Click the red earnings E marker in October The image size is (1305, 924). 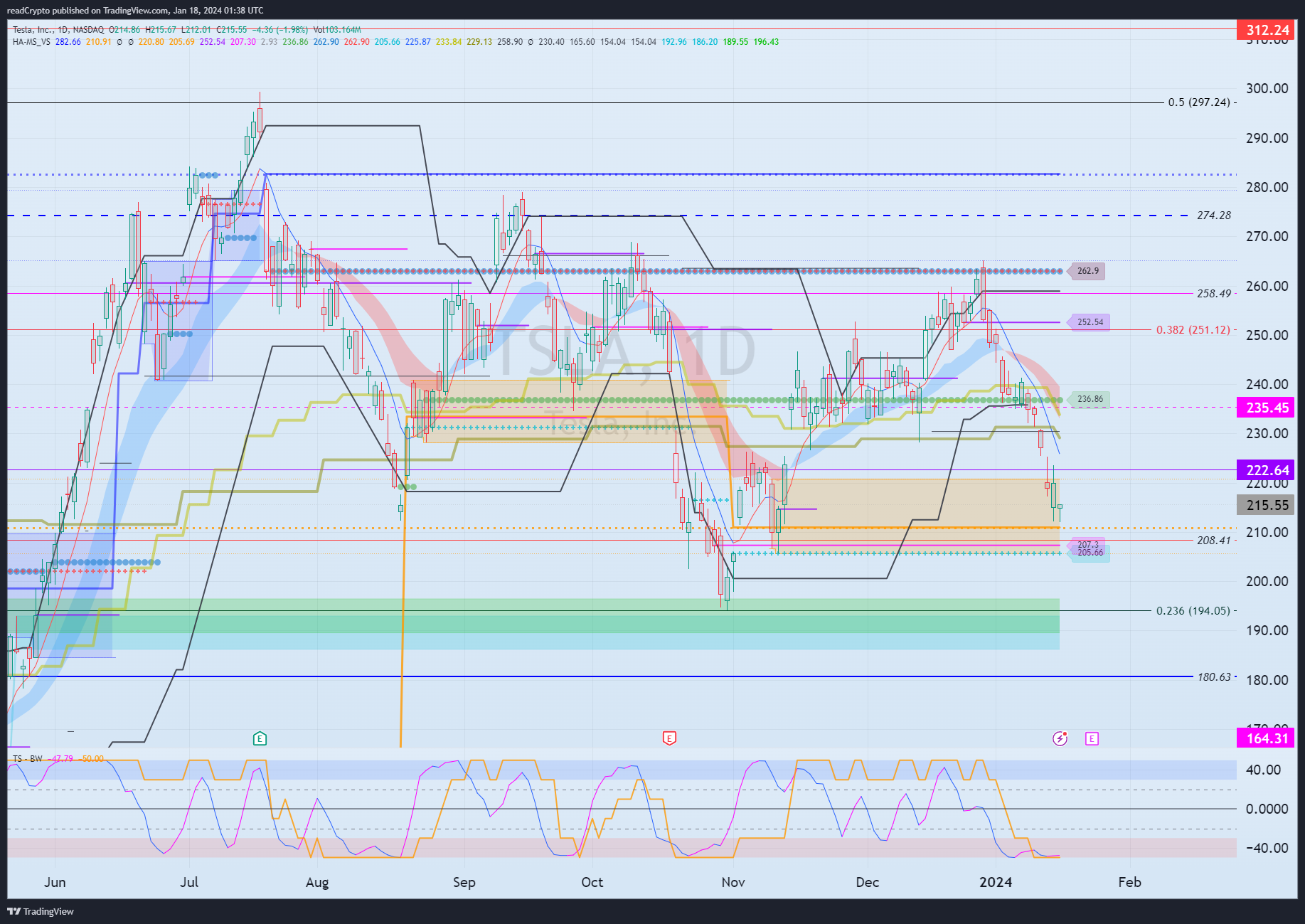tap(669, 738)
